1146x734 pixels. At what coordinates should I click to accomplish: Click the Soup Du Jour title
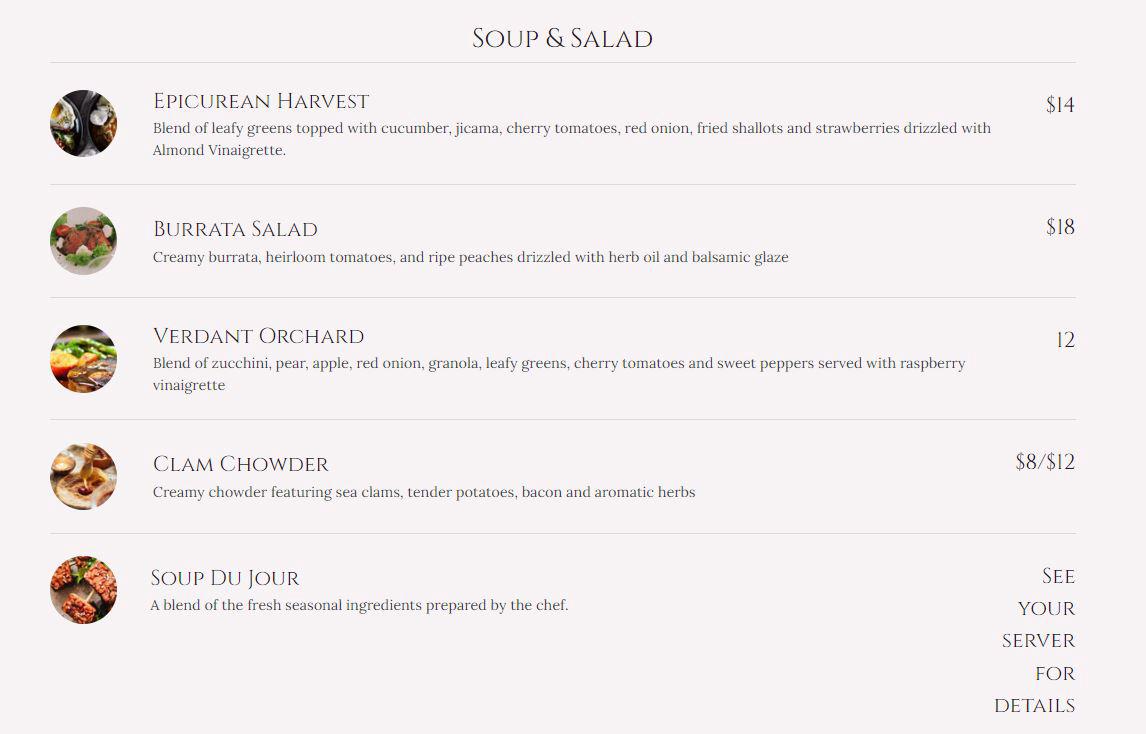pyautogui.click(x=225, y=578)
